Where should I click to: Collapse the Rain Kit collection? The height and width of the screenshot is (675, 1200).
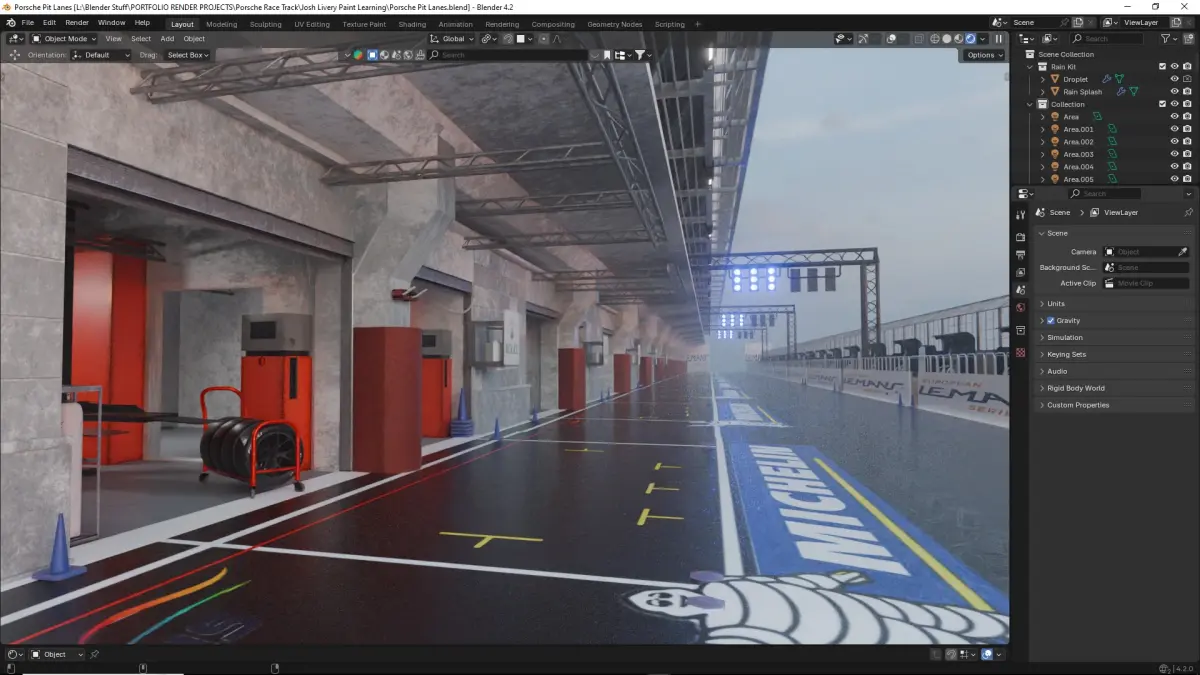coord(1031,67)
